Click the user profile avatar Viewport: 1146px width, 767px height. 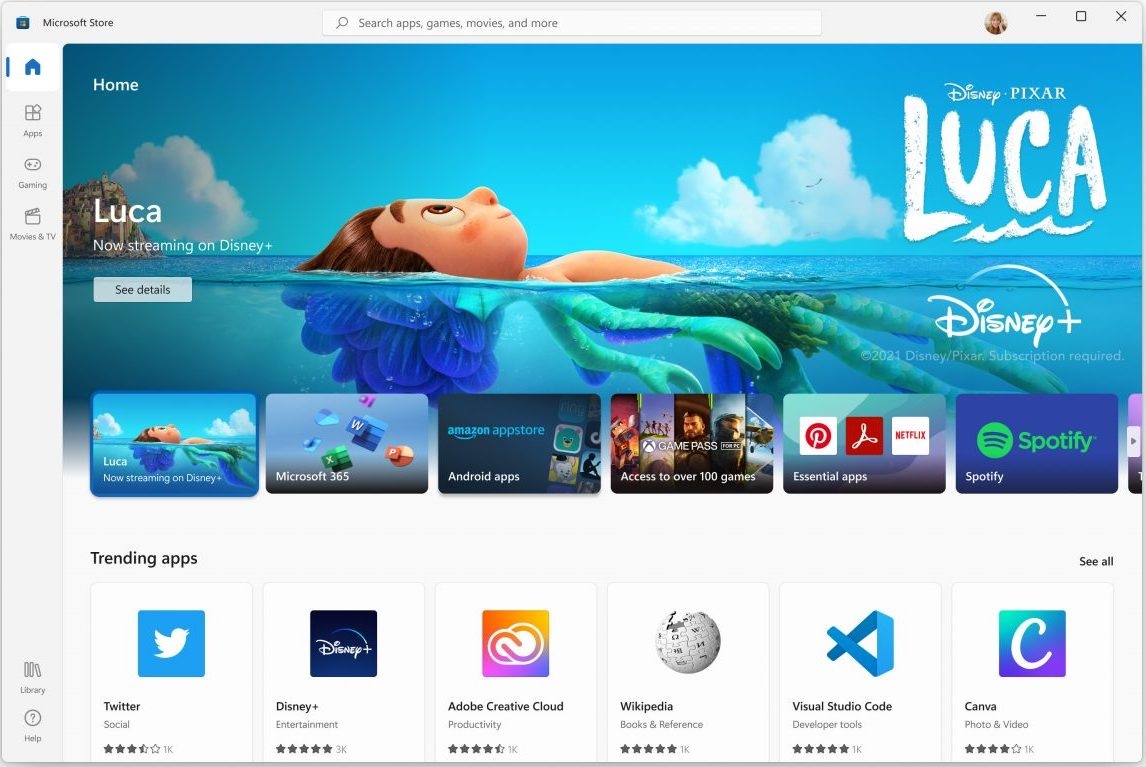click(x=995, y=23)
